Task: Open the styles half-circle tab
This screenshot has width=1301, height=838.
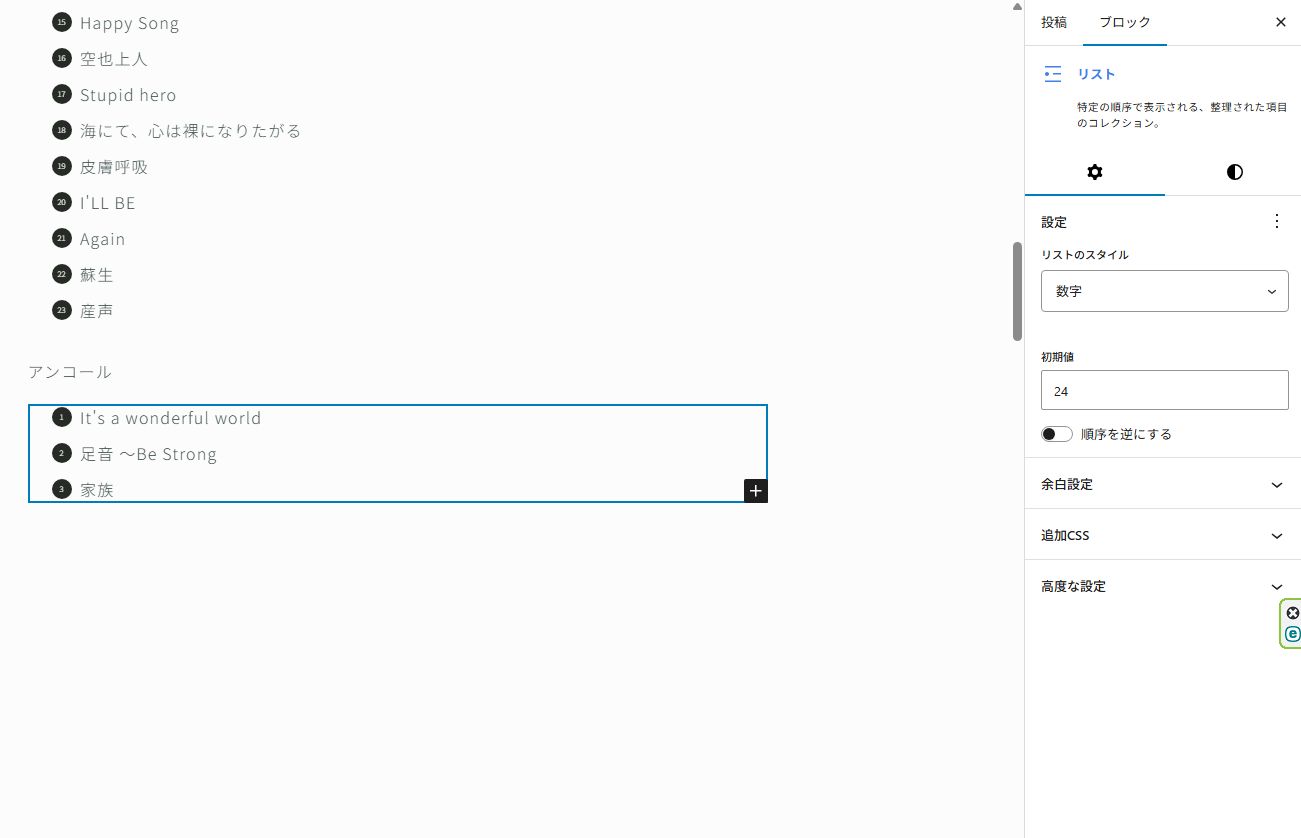Action: (1234, 172)
